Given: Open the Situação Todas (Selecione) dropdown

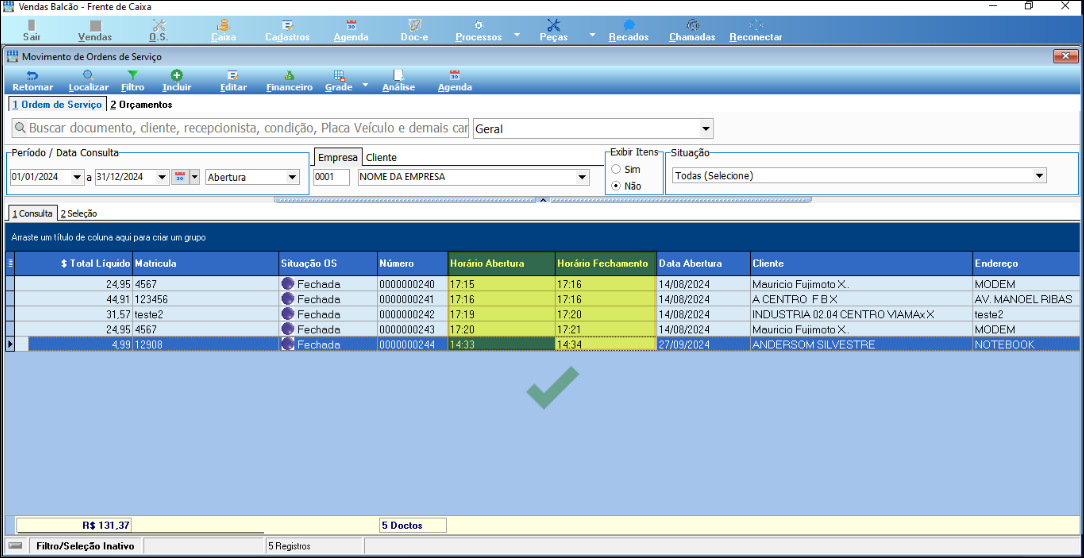Looking at the screenshot, I should click(1039, 176).
